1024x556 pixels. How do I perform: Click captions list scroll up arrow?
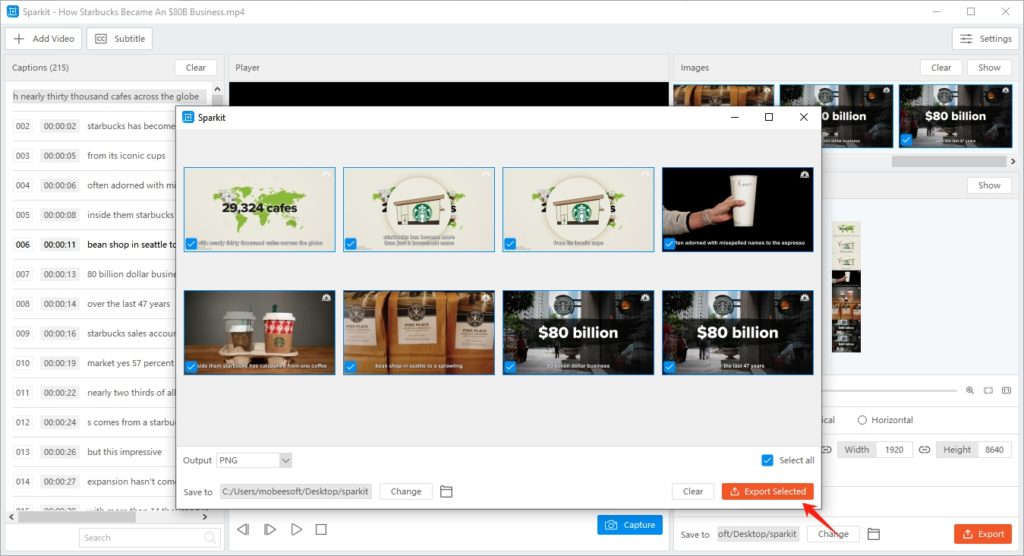click(x=217, y=90)
